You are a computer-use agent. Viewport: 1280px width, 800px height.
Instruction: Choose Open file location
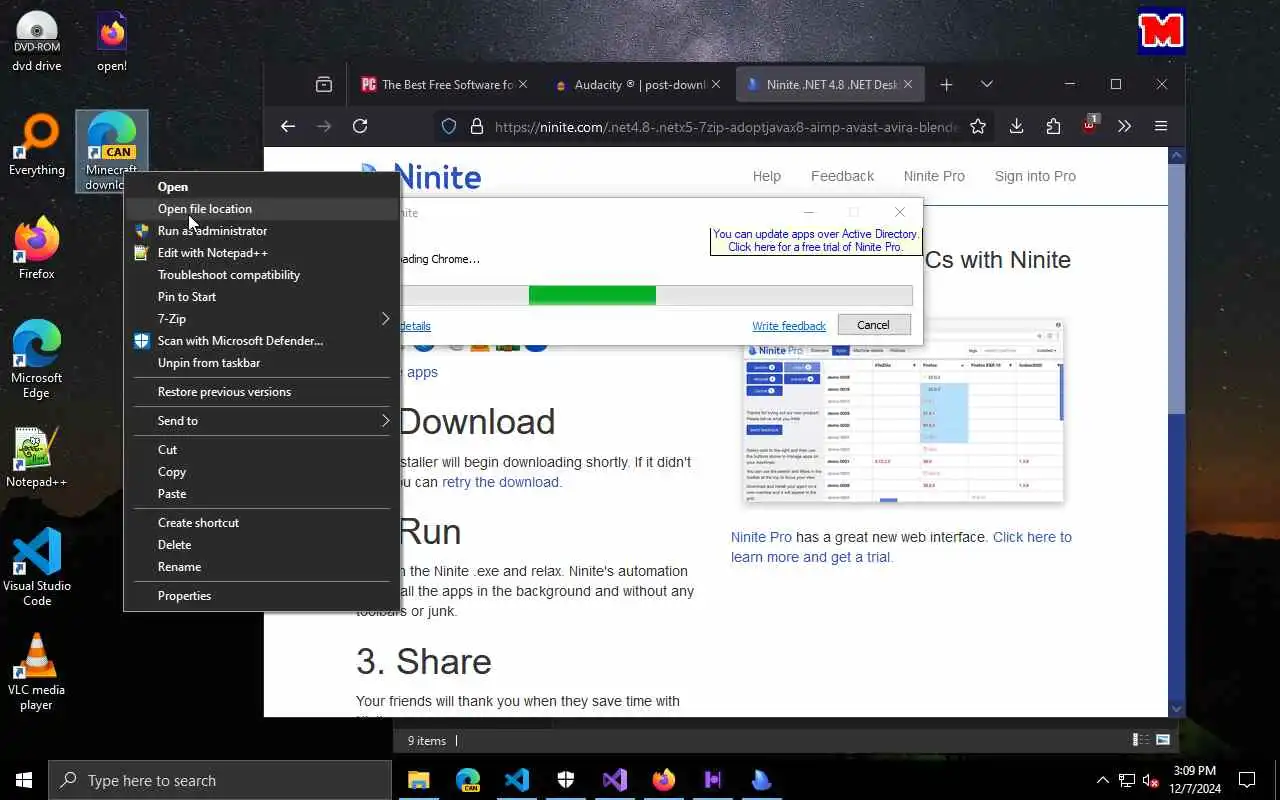[262, 209]
